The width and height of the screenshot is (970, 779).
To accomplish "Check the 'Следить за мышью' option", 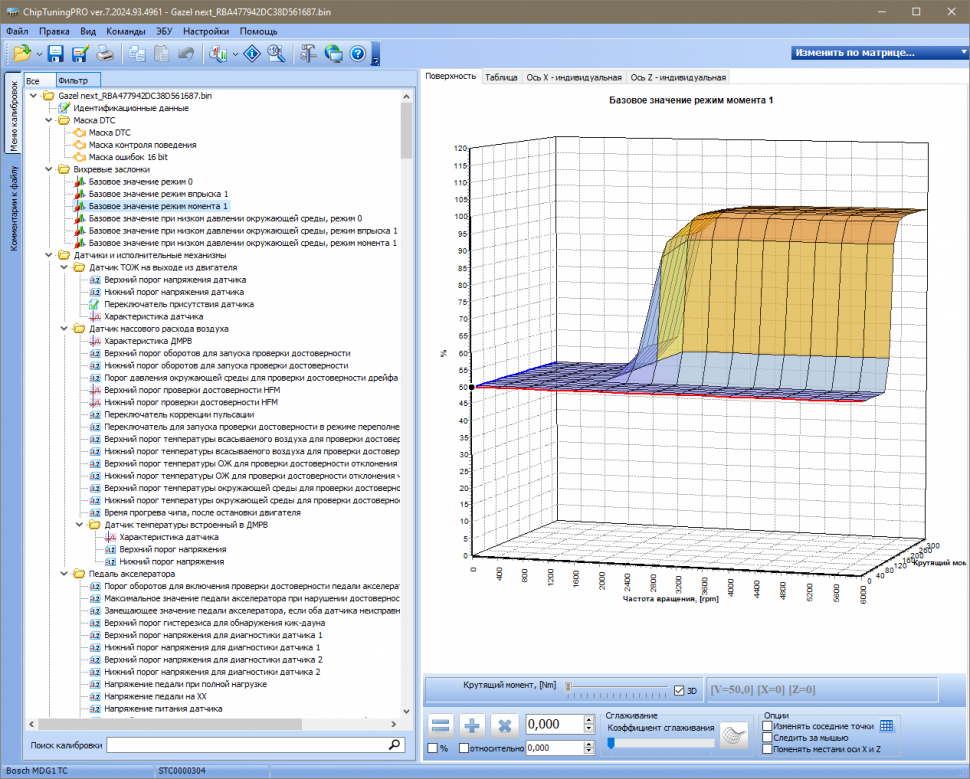I will 767,737.
